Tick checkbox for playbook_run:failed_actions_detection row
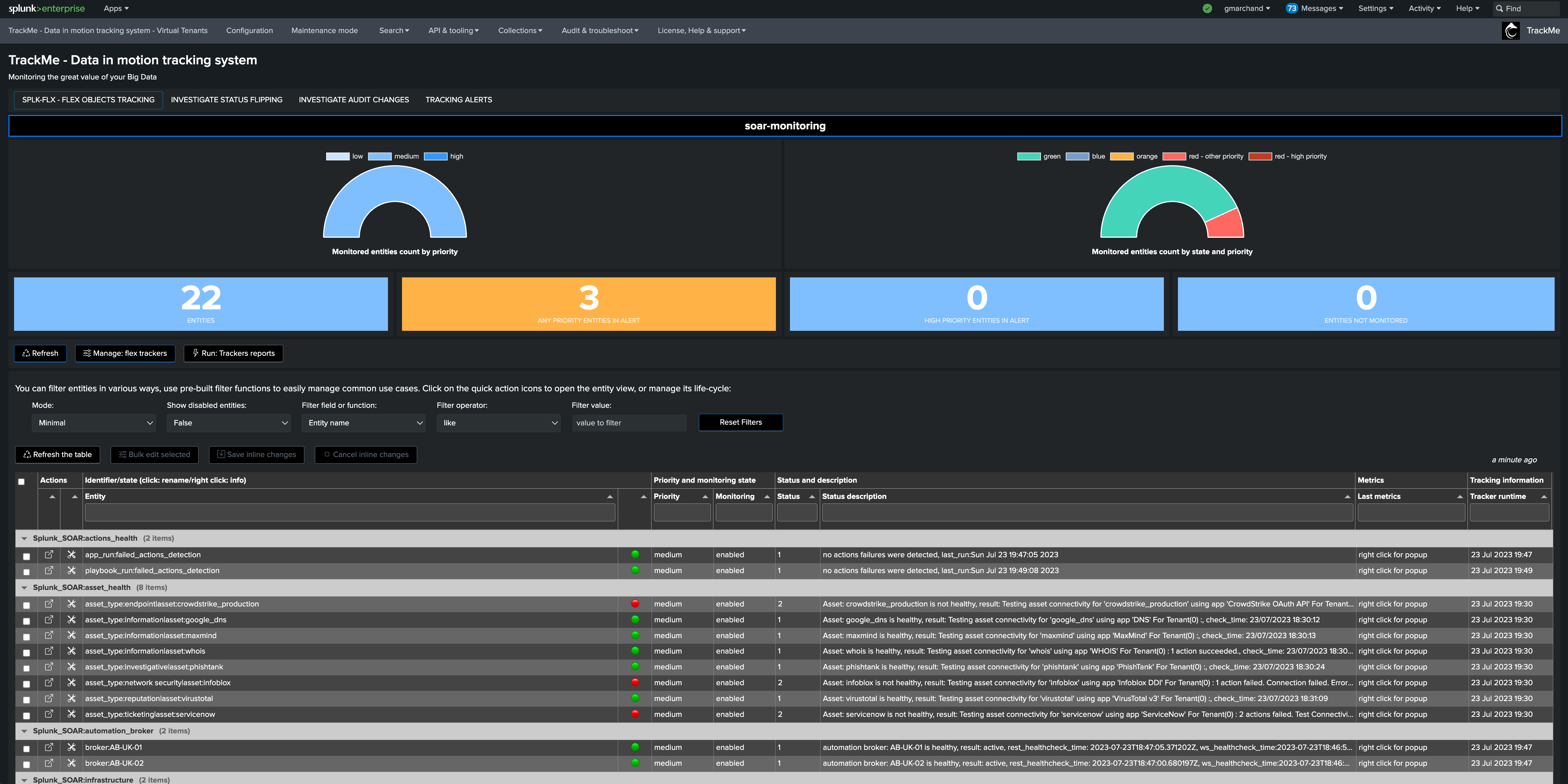1568x784 pixels. pyautogui.click(x=26, y=572)
